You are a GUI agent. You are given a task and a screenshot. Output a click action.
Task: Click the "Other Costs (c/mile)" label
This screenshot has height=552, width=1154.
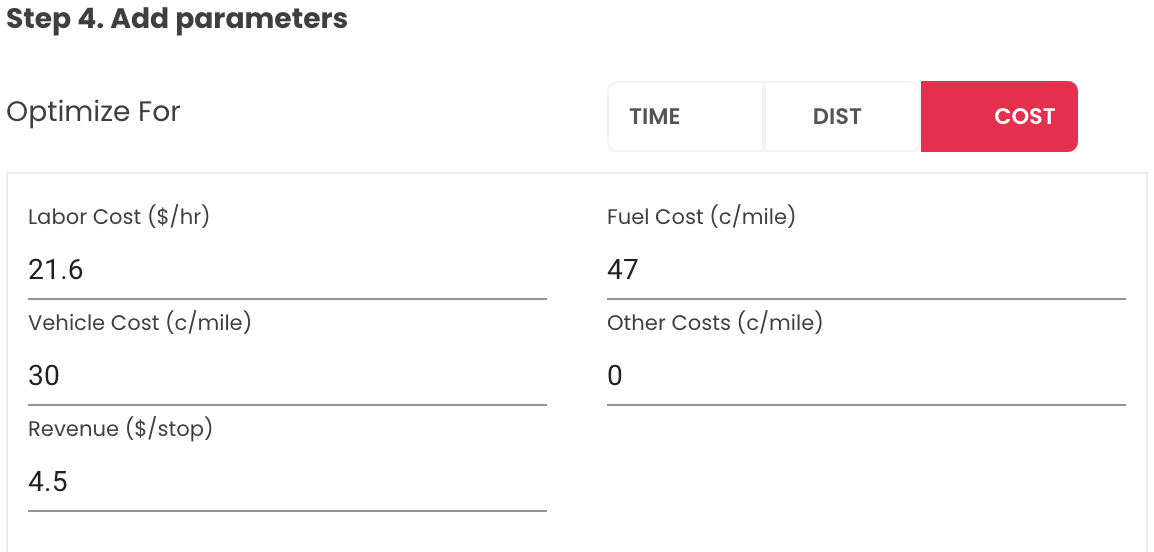pyautogui.click(x=714, y=323)
